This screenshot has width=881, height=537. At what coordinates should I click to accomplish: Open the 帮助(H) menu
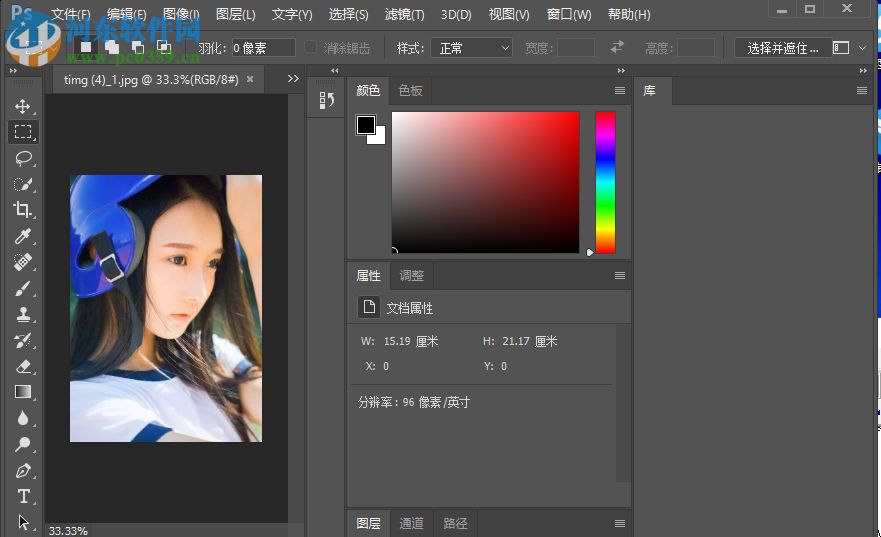629,15
